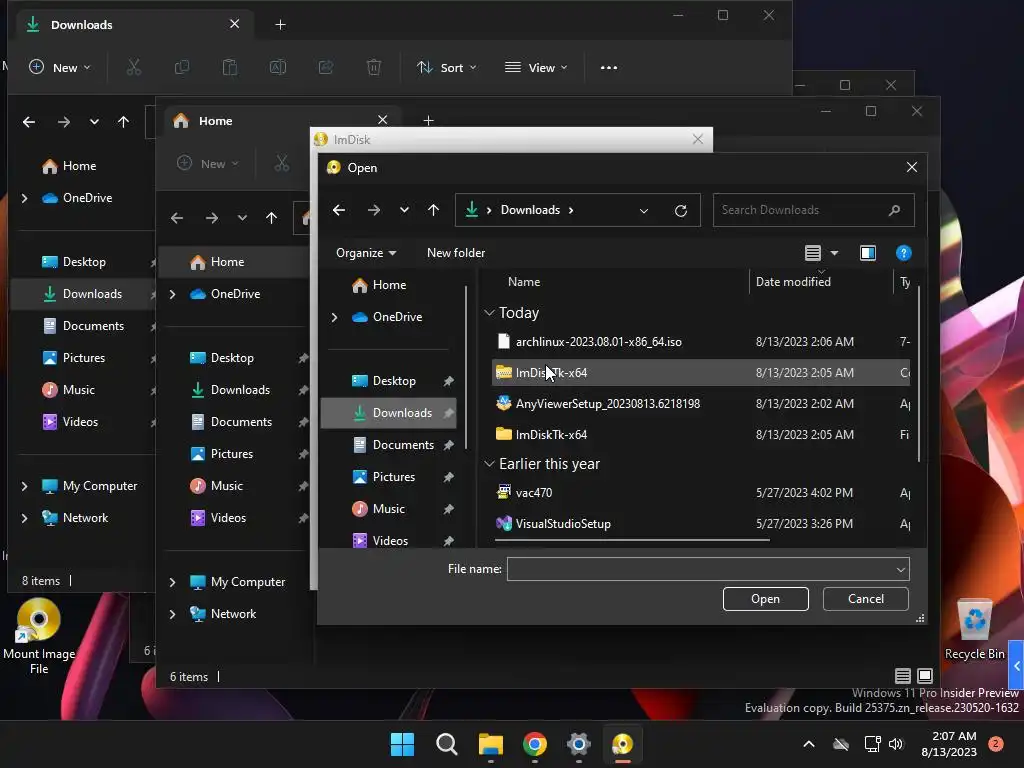
Task: Click the sidebar vertical scrollbar in Open dialog
Action: (x=466, y=368)
